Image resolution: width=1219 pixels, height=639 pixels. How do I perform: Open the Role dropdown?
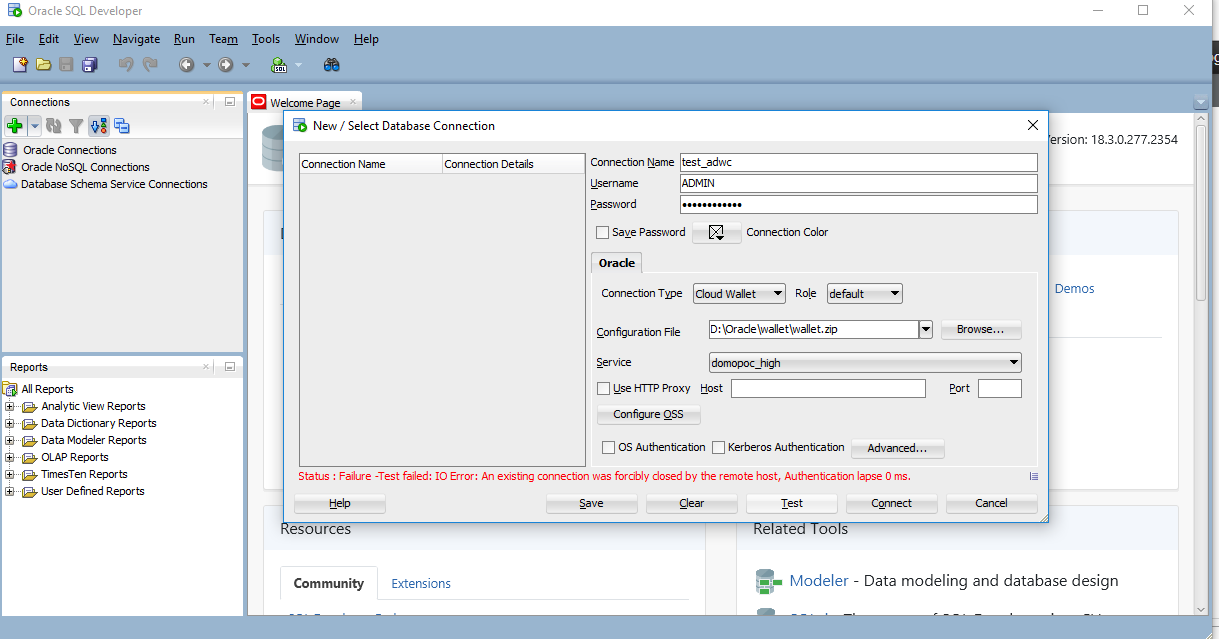[865, 294]
